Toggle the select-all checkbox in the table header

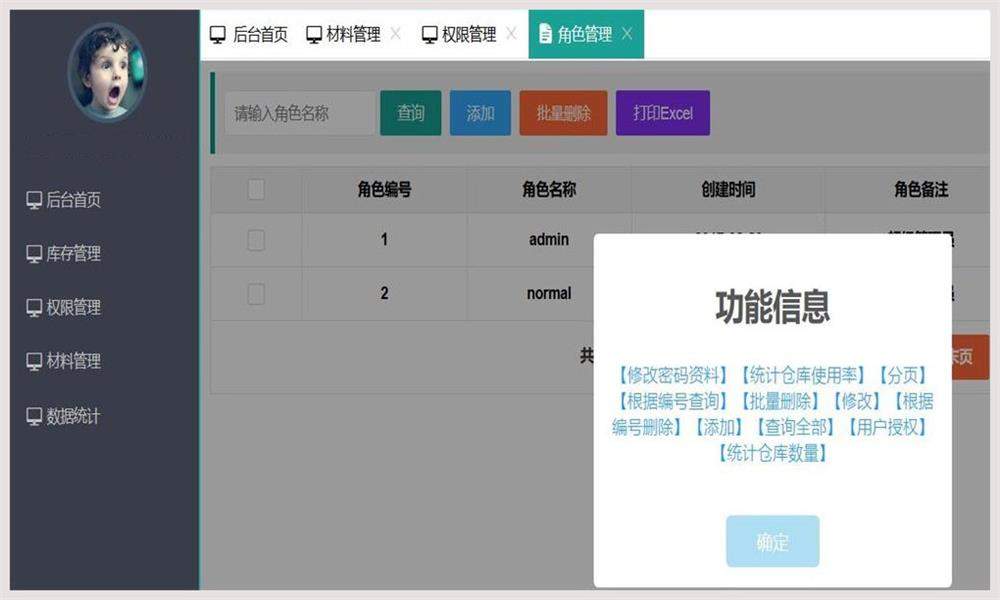point(254,189)
